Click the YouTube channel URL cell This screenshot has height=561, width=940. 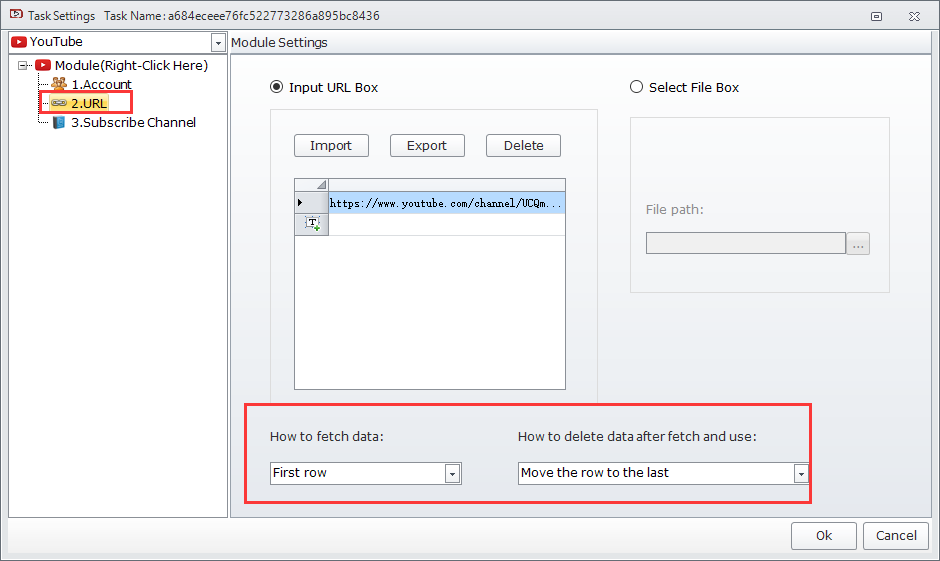[446, 203]
